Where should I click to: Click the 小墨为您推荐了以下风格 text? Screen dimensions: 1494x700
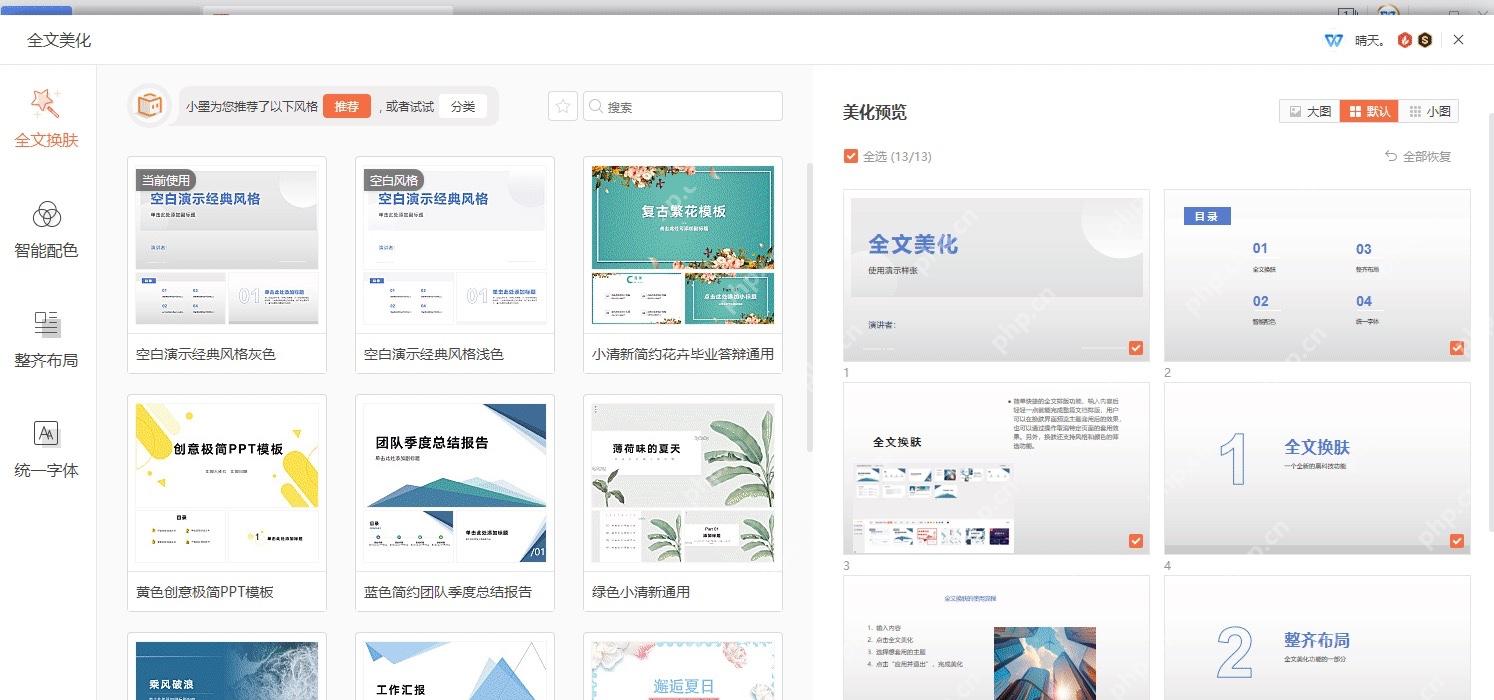[x=251, y=106]
